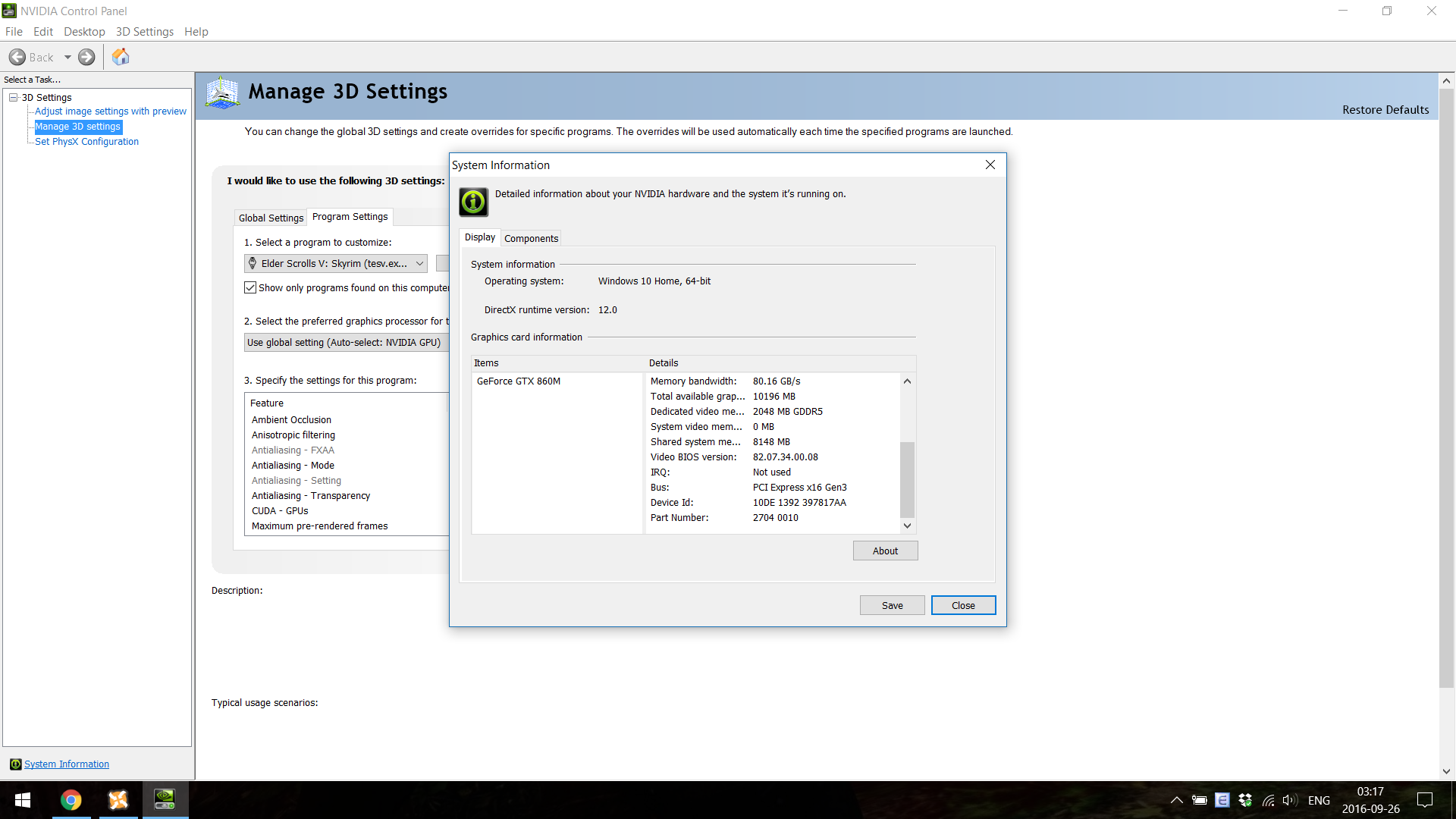Click the NVIDIA Control Panel title bar icon
1456x819 pixels.
click(9, 11)
